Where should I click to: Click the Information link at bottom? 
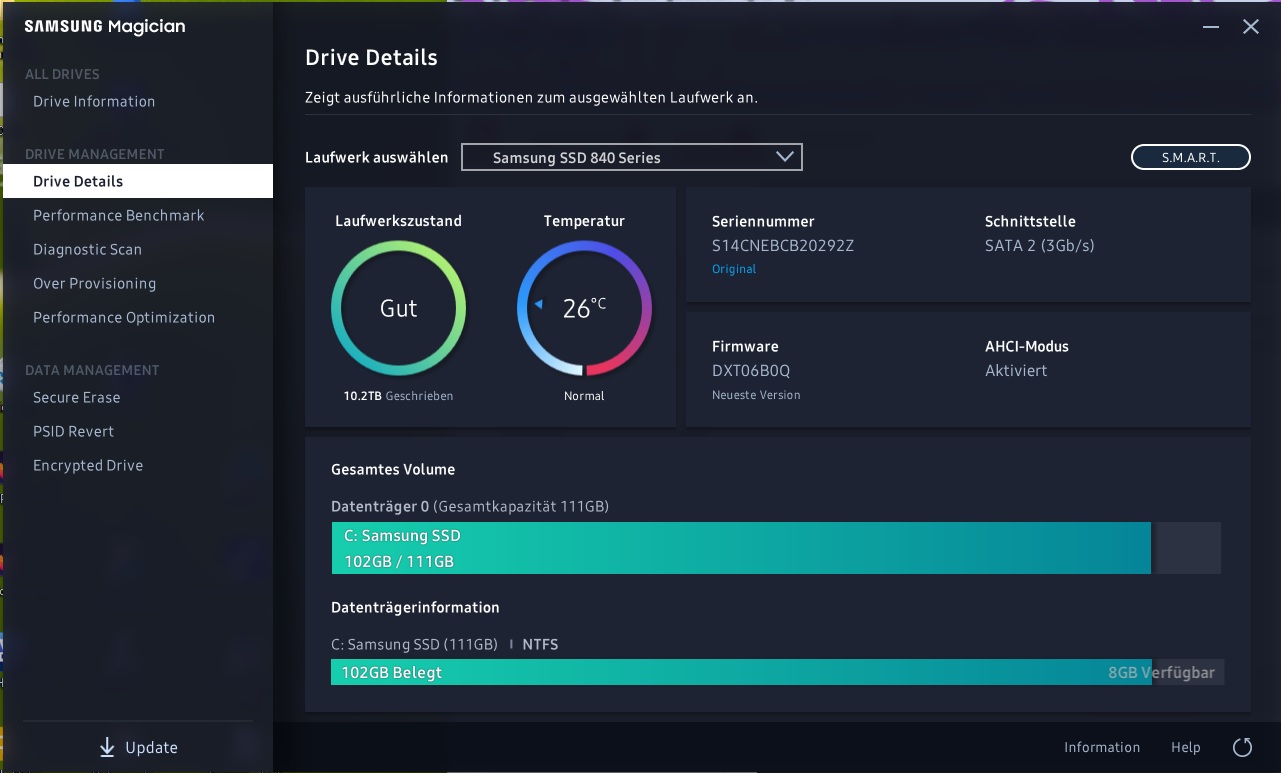point(1101,747)
